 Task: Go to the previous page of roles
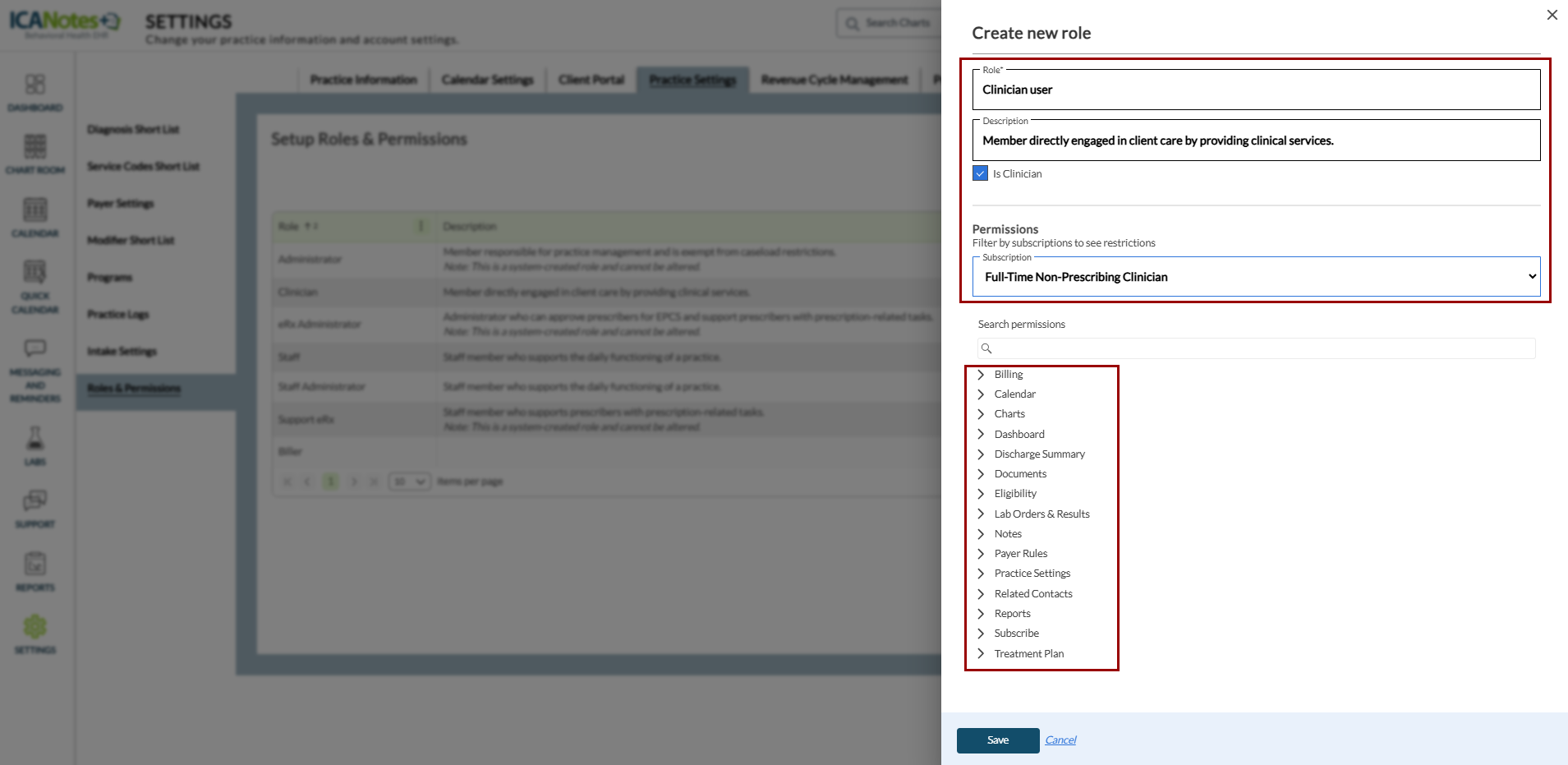(x=307, y=482)
